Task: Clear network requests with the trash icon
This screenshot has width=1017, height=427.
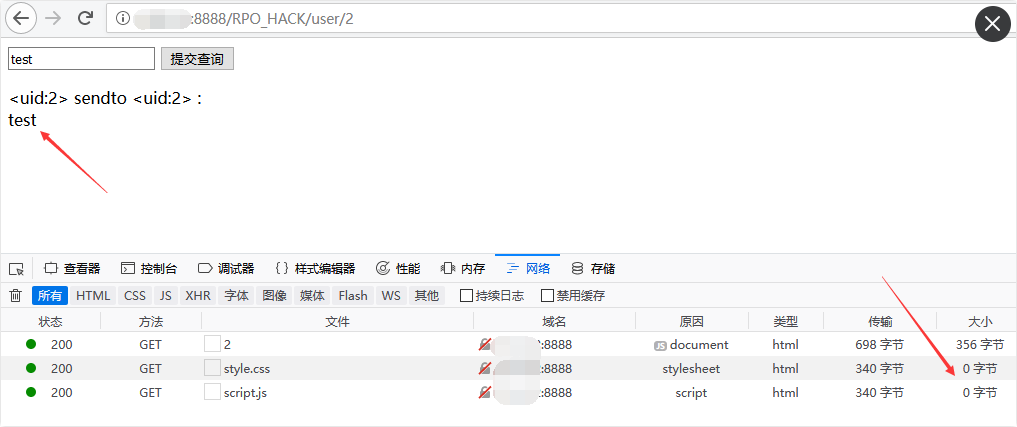Action: tap(16, 296)
